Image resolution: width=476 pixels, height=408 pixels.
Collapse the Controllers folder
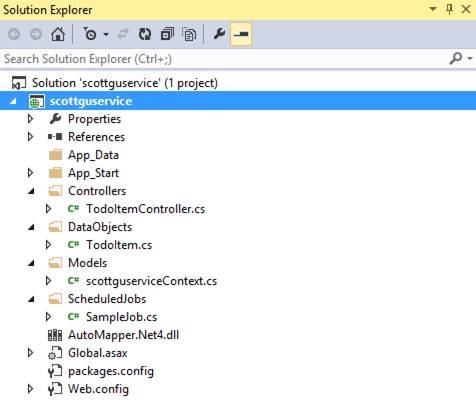click(31, 191)
